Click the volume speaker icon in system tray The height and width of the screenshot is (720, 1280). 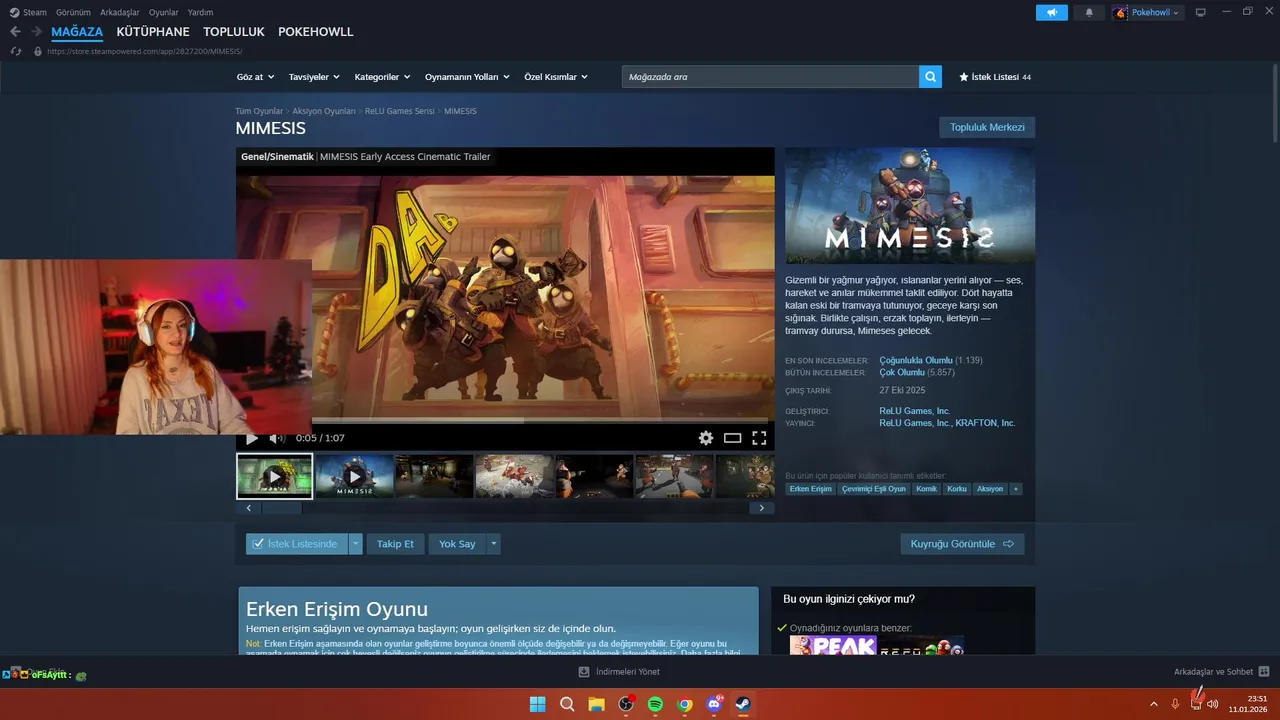[x=1212, y=704]
